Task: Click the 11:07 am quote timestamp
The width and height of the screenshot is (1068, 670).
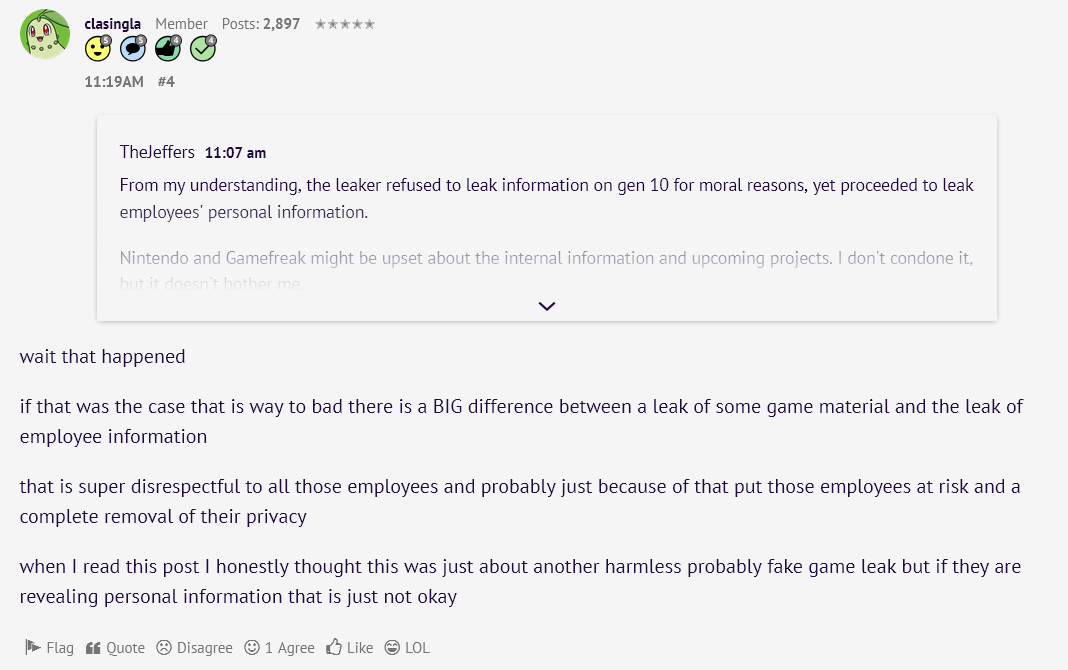Action: coord(236,153)
